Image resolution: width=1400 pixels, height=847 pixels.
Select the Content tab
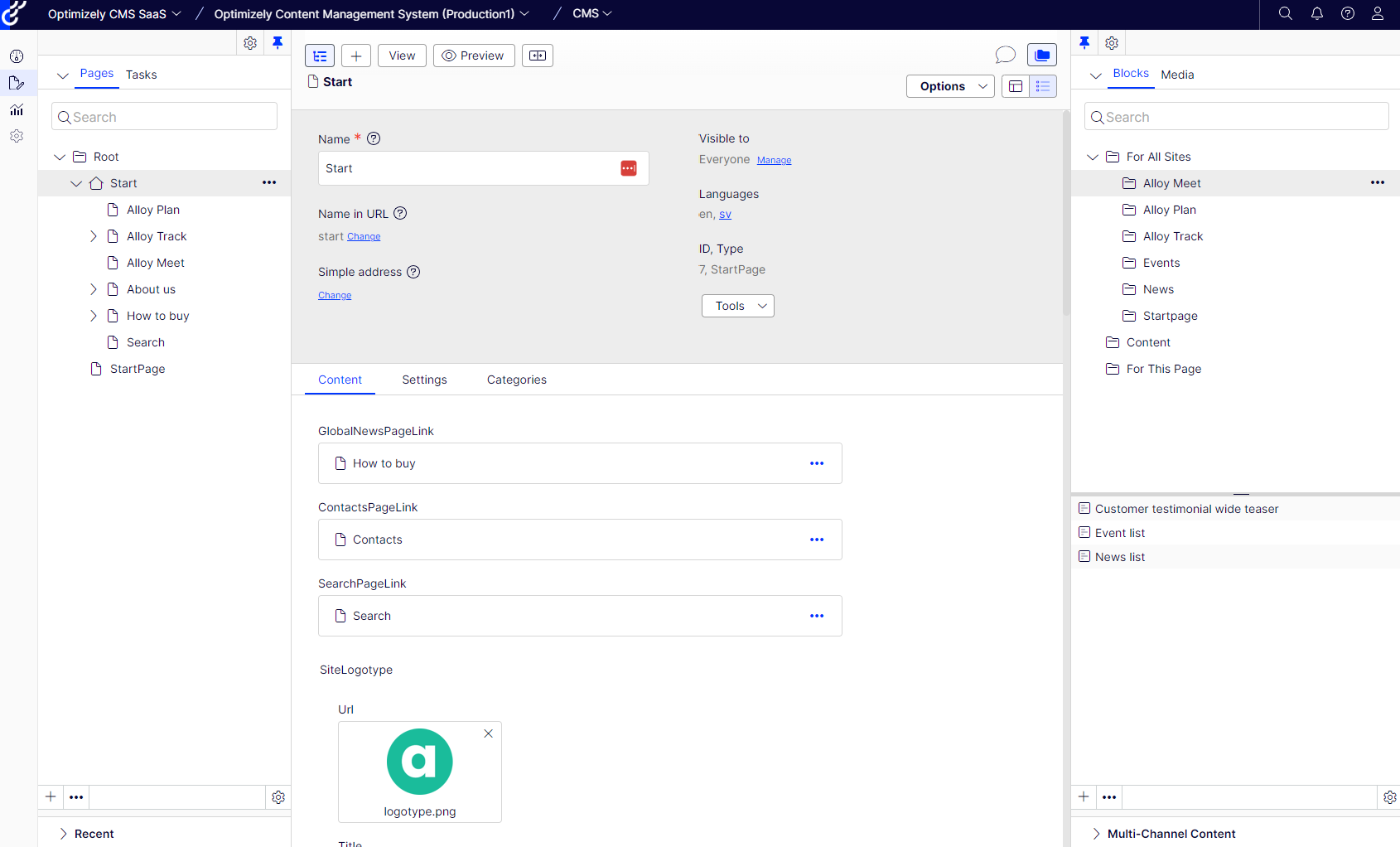[x=340, y=380]
